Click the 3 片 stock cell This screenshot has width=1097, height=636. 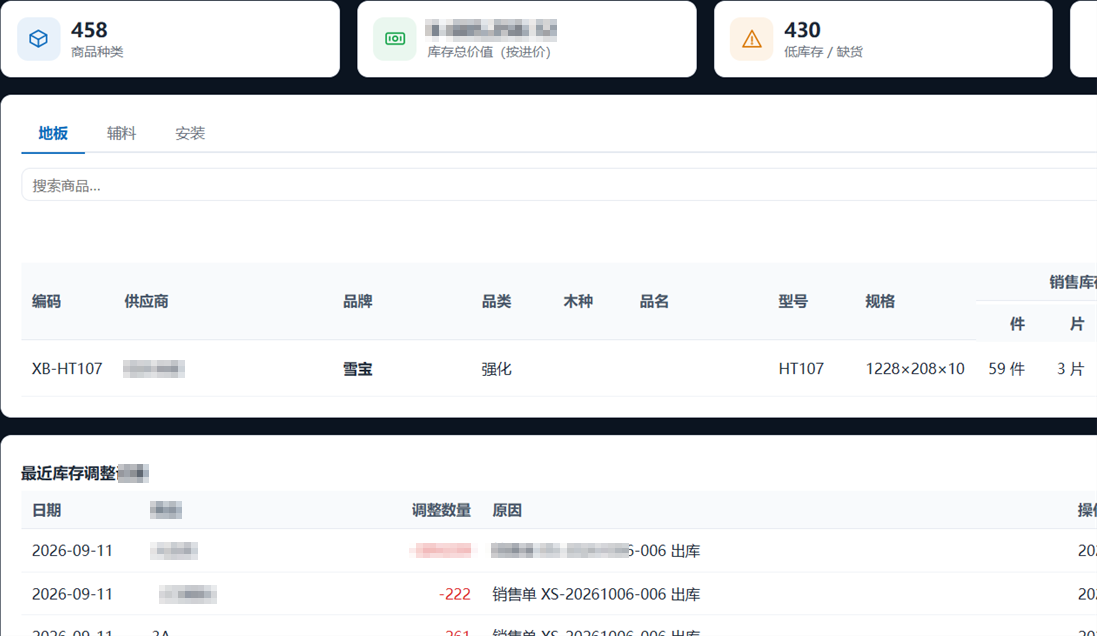[1070, 369]
